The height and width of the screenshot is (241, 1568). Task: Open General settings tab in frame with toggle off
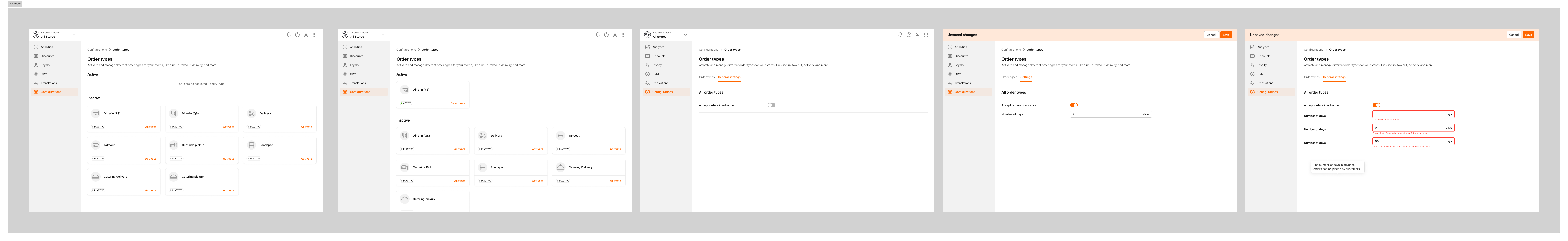pos(729,77)
